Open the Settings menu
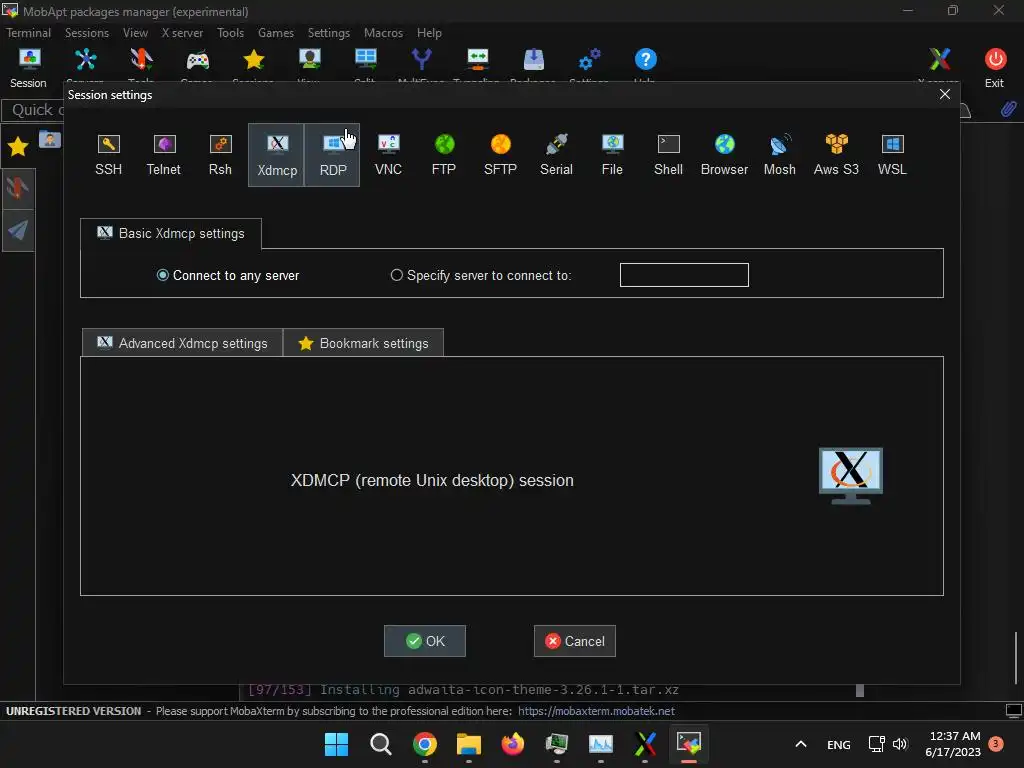1024x768 pixels. tap(328, 33)
